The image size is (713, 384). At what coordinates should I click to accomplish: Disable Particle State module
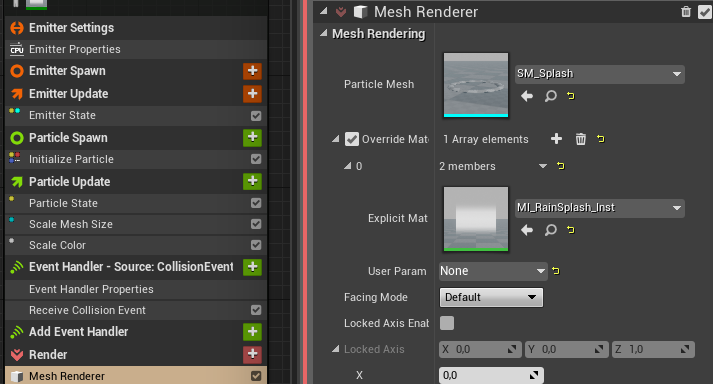(256, 203)
